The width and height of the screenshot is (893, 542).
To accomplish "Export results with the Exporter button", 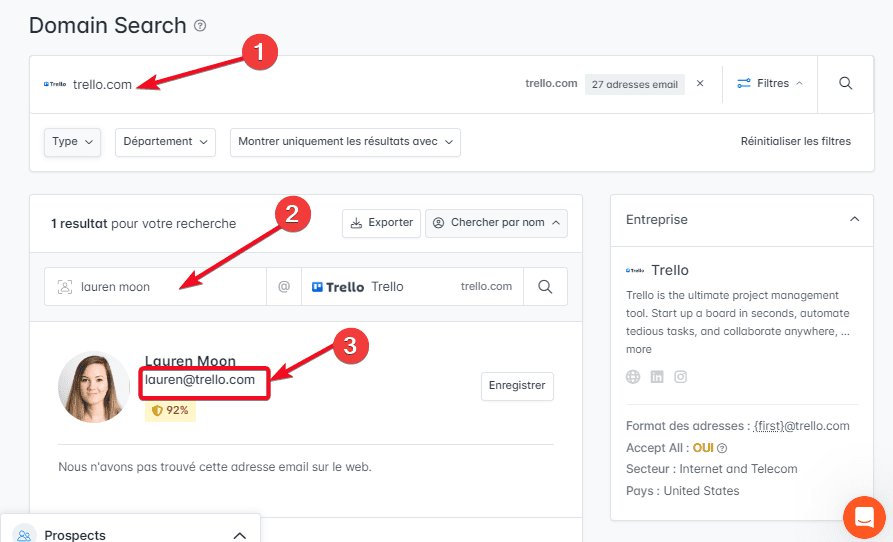I will (x=382, y=223).
